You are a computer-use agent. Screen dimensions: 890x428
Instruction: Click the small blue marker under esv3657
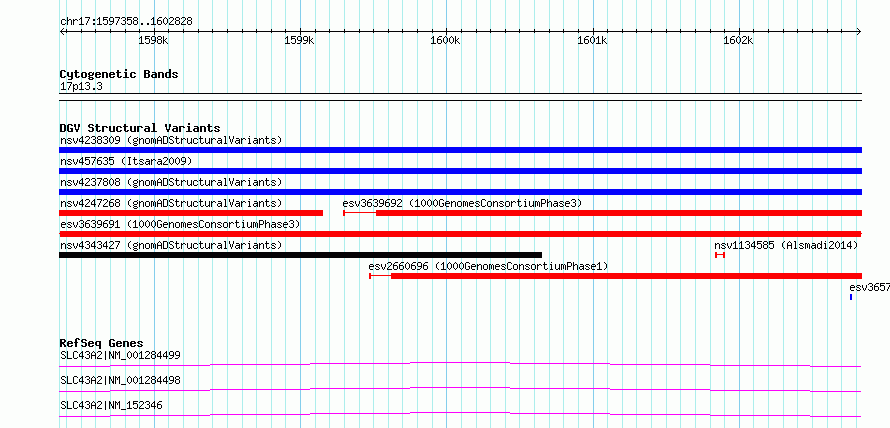[851, 297]
